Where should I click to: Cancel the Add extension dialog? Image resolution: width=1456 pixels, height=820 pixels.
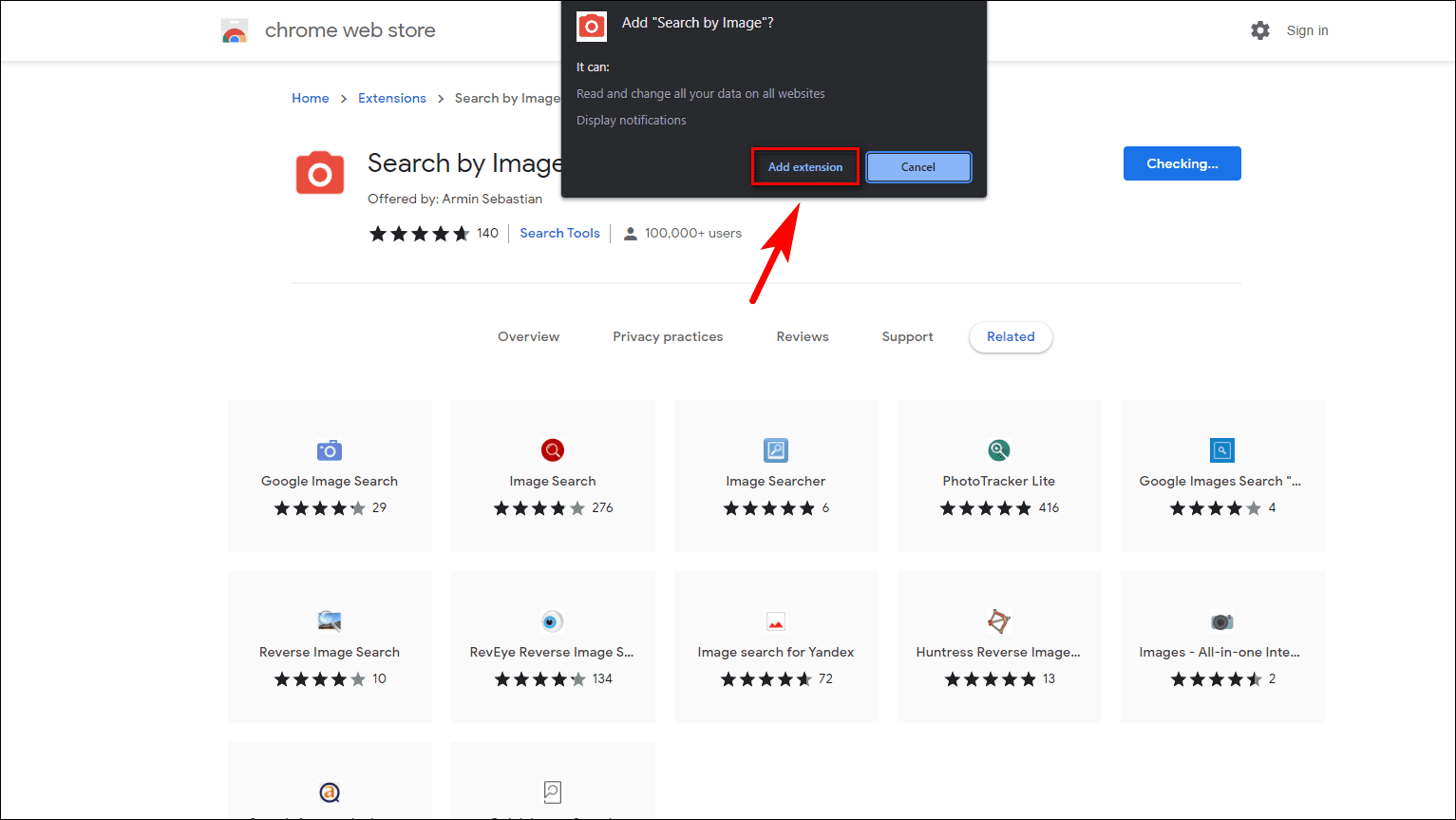click(918, 167)
